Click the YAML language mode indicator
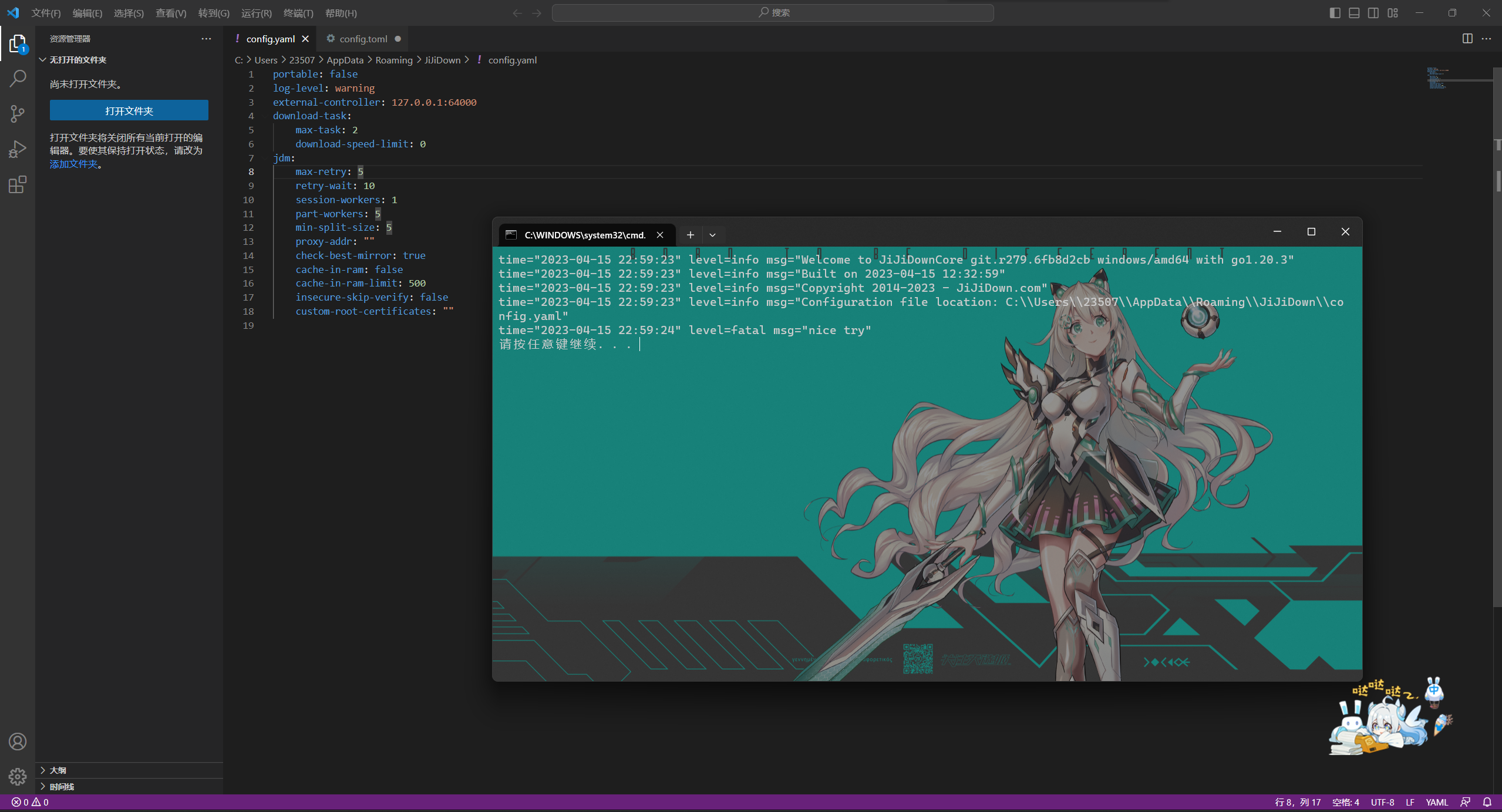 1437,802
